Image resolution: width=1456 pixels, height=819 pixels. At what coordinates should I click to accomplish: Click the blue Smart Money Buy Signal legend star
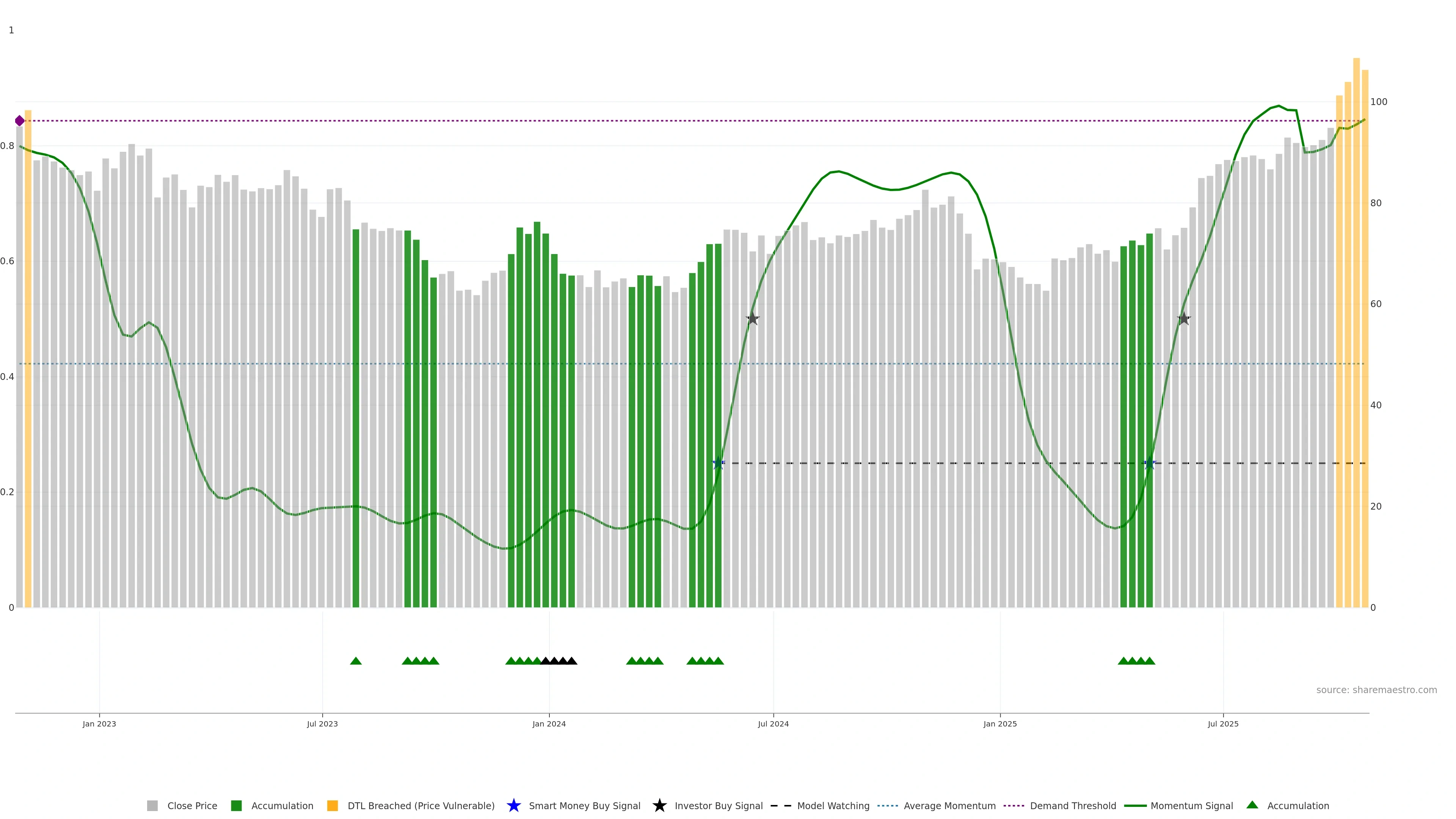(513, 805)
